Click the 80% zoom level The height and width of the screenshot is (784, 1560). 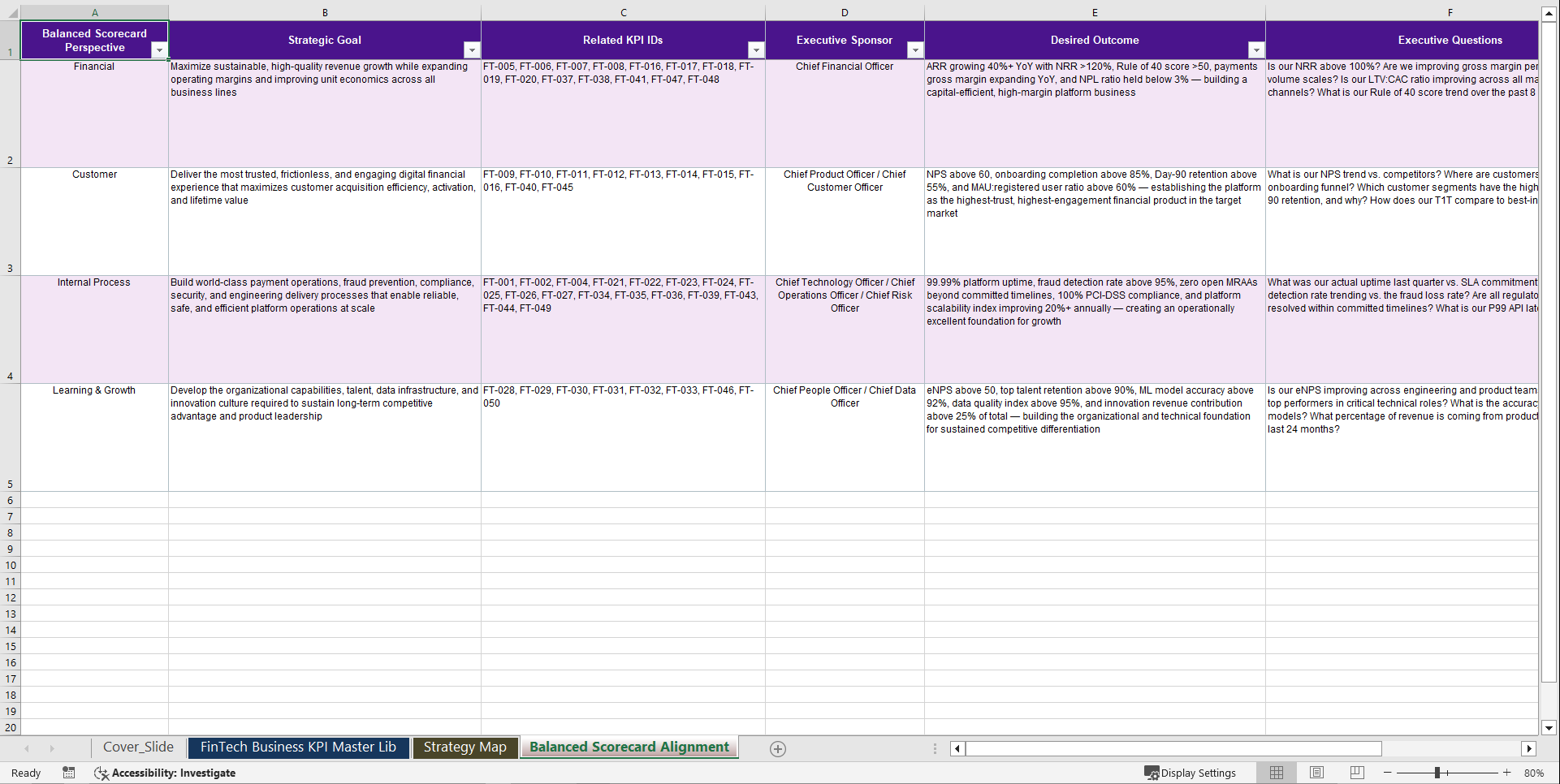pos(1534,773)
